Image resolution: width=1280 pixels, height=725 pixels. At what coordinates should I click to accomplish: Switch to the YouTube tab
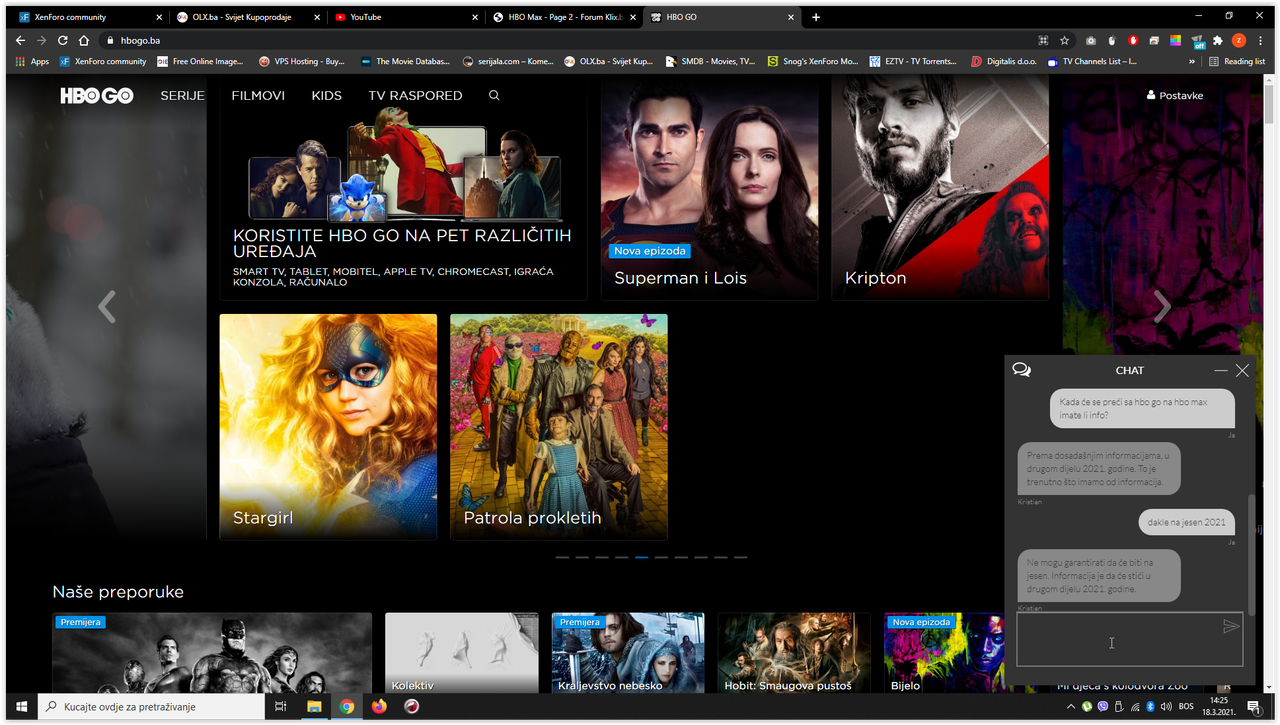click(x=405, y=17)
